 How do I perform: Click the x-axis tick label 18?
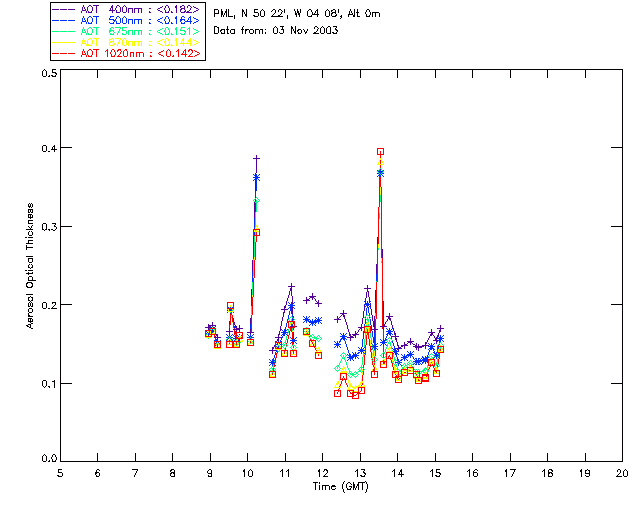(x=548, y=473)
